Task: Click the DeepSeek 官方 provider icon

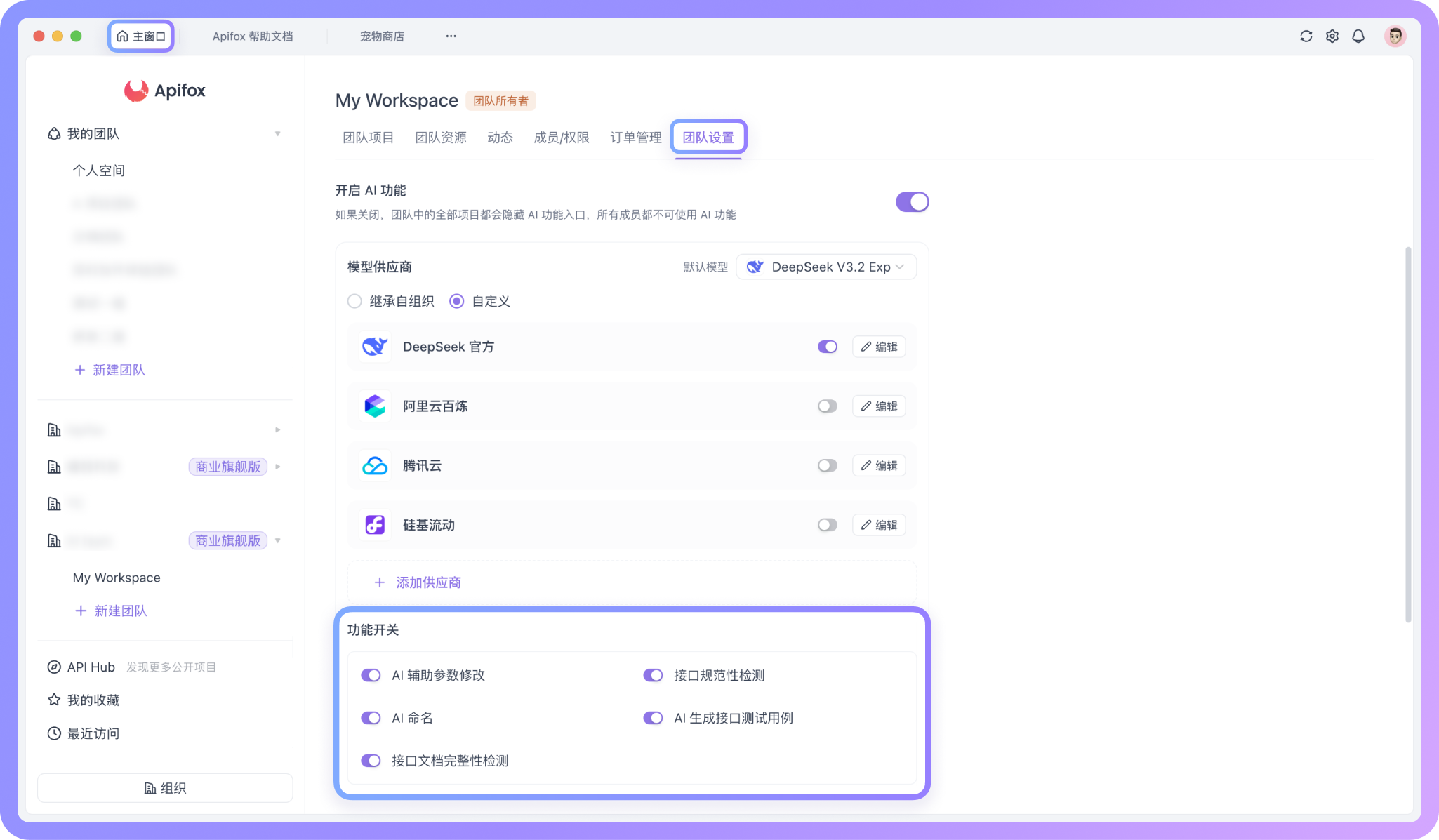Action: (x=375, y=346)
